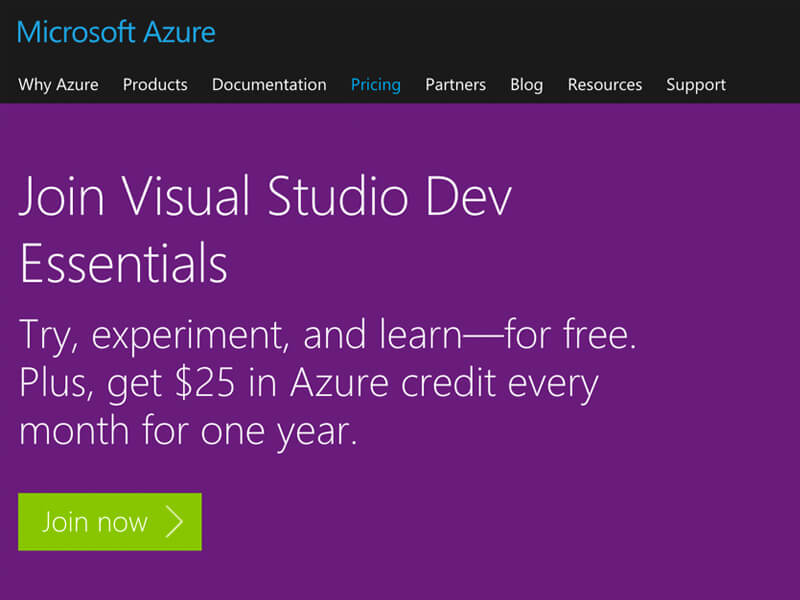This screenshot has height=600, width=800.
Task: Click the words Visual Studio in the heading
Action: [265, 196]
